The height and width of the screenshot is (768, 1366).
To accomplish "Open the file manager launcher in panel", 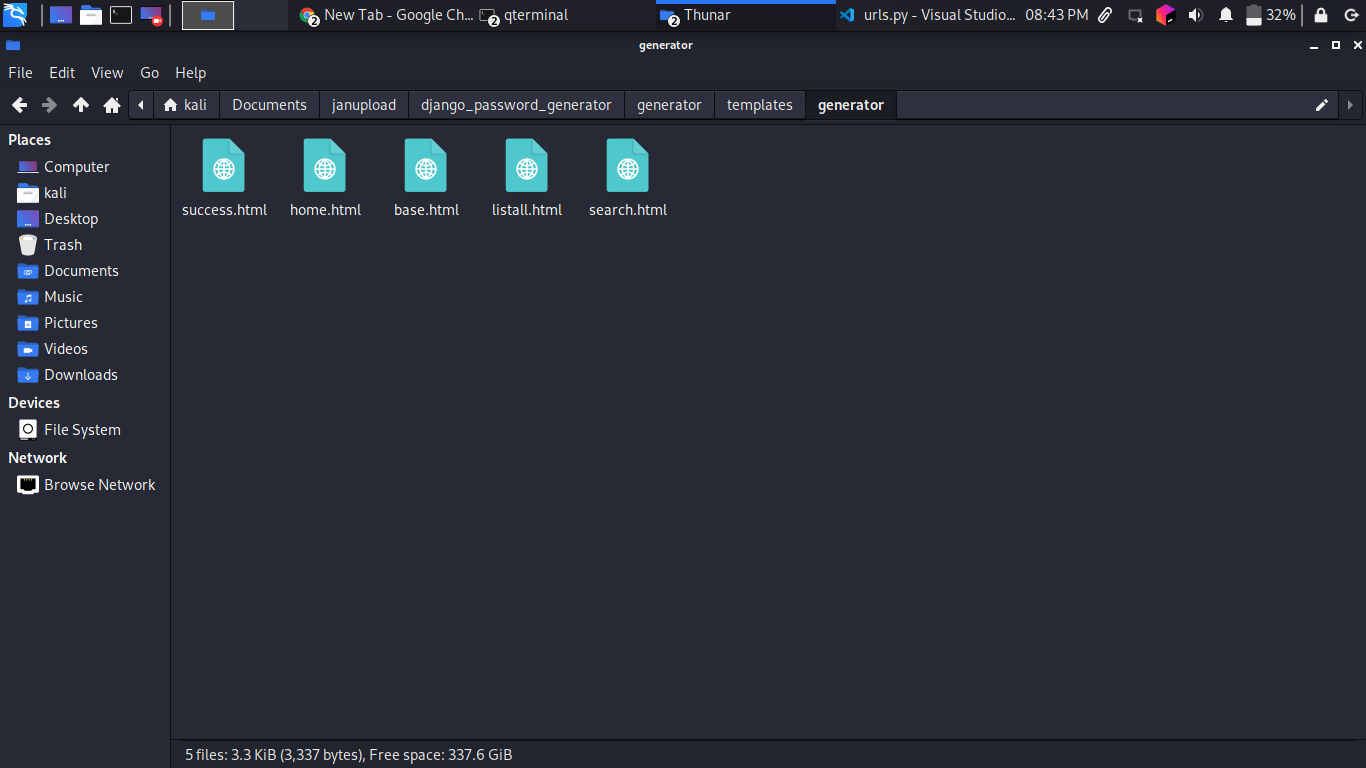I will 91,15.
